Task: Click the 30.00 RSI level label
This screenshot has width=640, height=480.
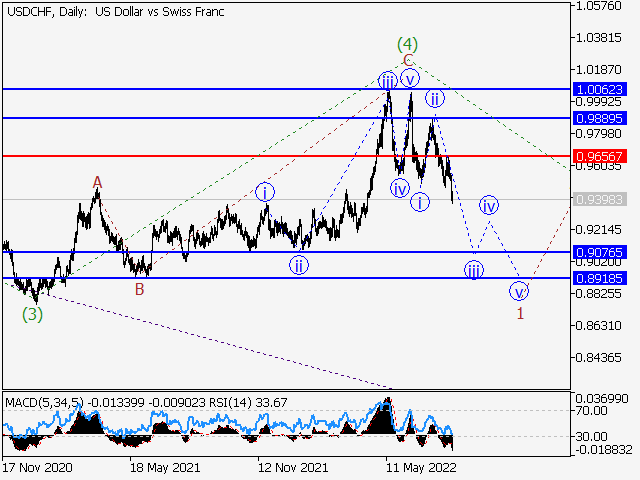Action: pyautogui.click(x=591, y=436)
